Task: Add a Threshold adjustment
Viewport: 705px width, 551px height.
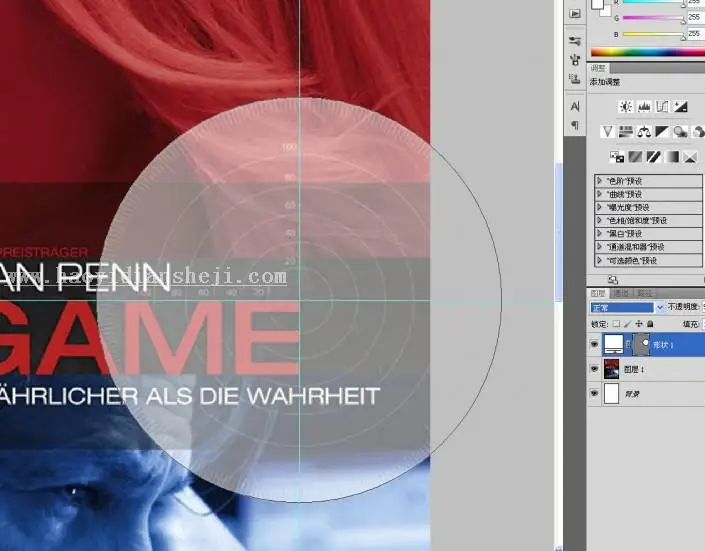Action: 653,157
